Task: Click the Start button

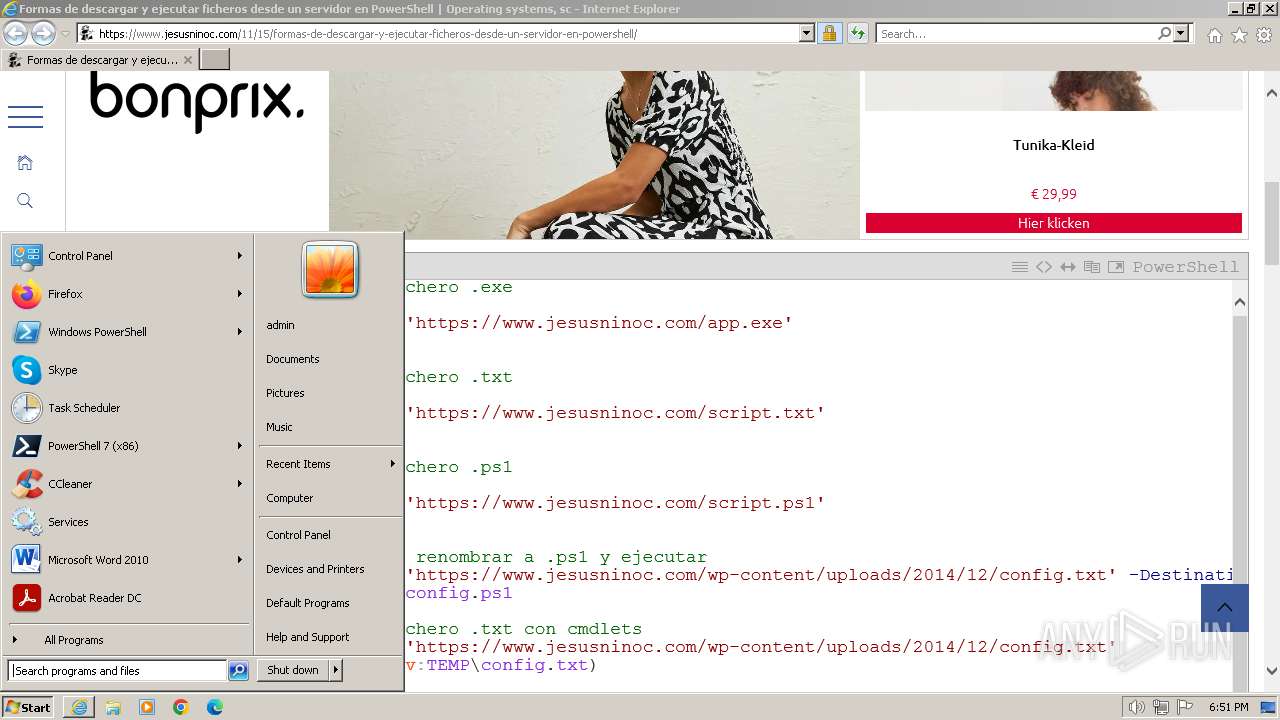Action: point(28,707)
